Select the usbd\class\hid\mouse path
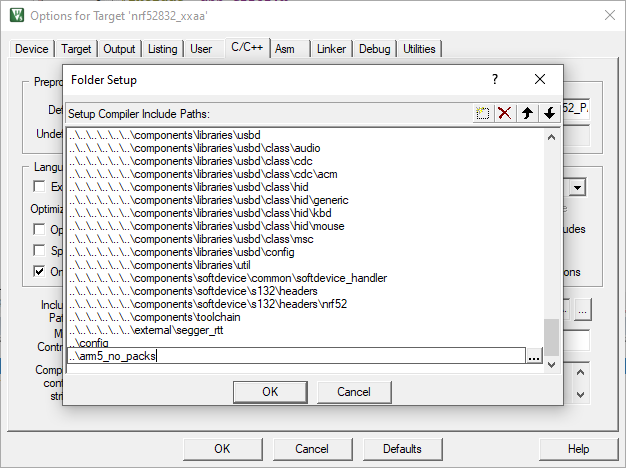This screenshot has height=468, width=626. tap(207, 226)
